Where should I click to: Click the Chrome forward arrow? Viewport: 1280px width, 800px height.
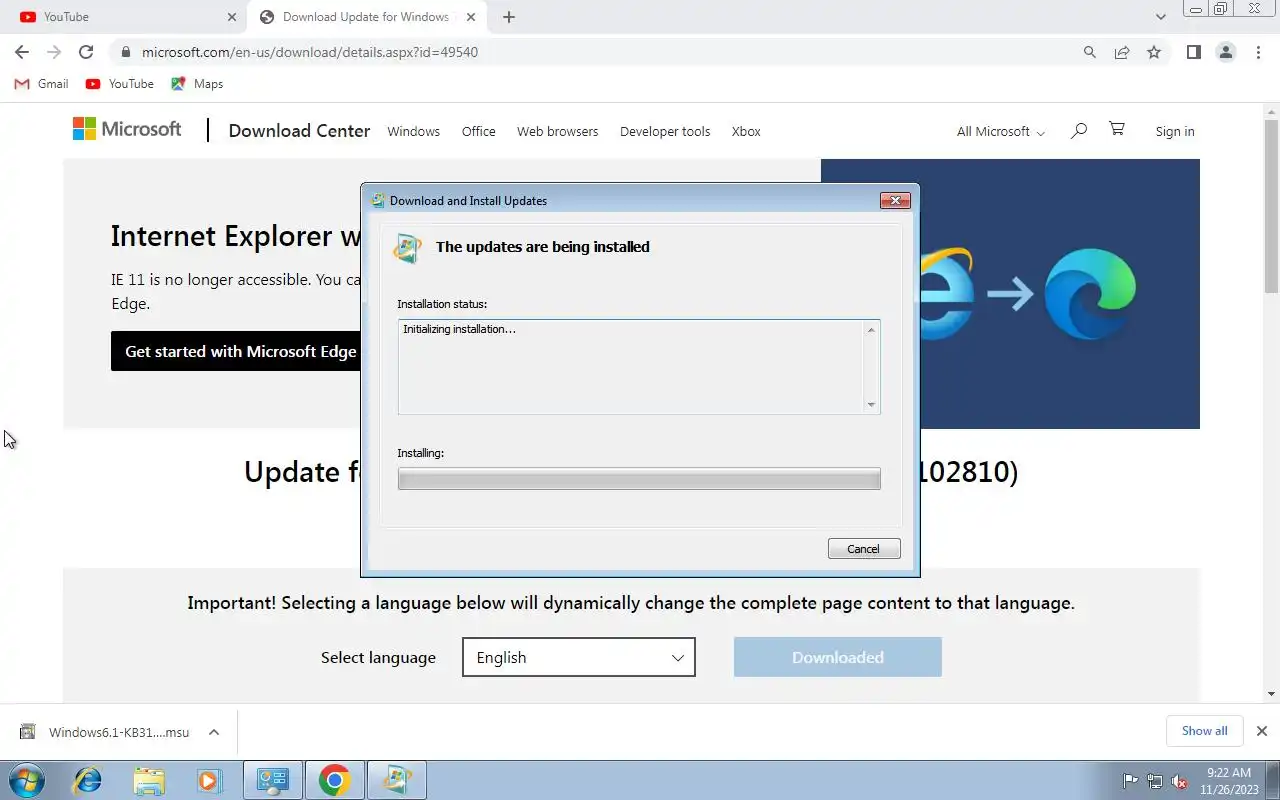pos(54,52)
